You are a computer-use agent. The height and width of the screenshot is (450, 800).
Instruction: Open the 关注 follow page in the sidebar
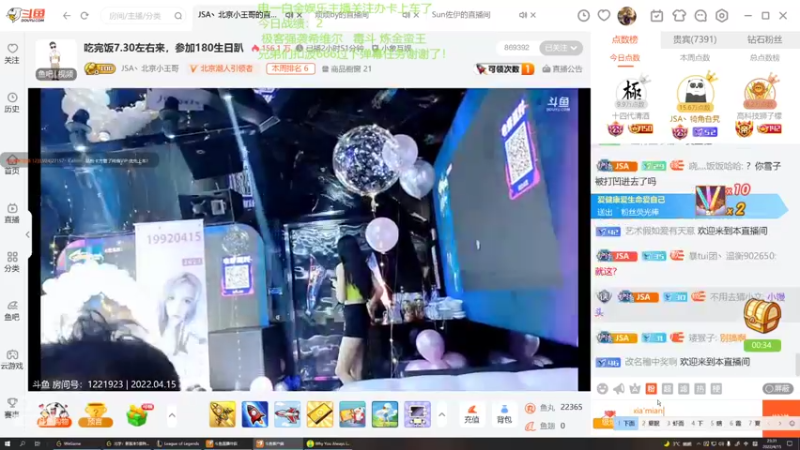(x=12, y=54)
